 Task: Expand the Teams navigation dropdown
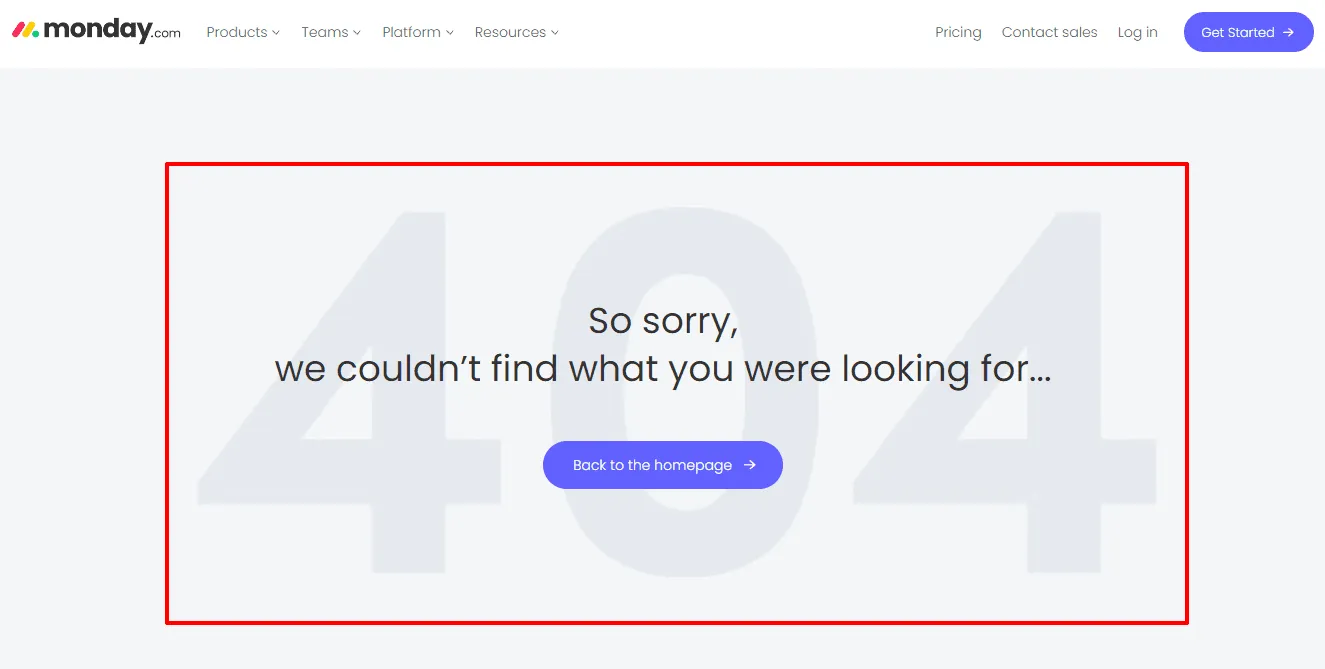pos(324,32)
